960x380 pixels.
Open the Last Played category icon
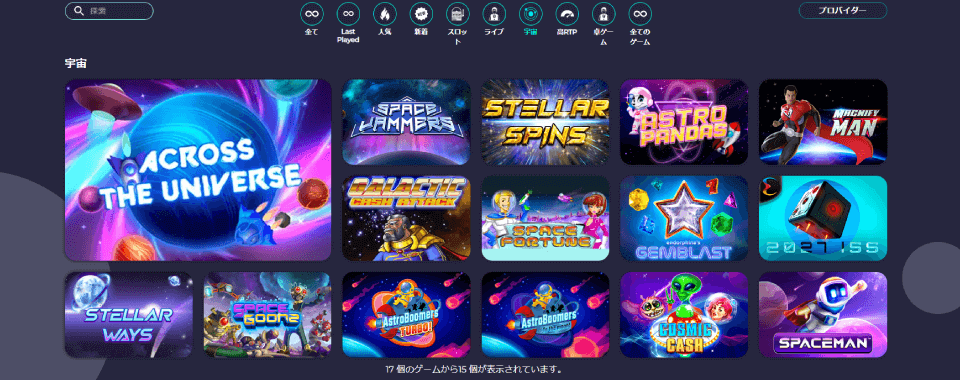348,13
